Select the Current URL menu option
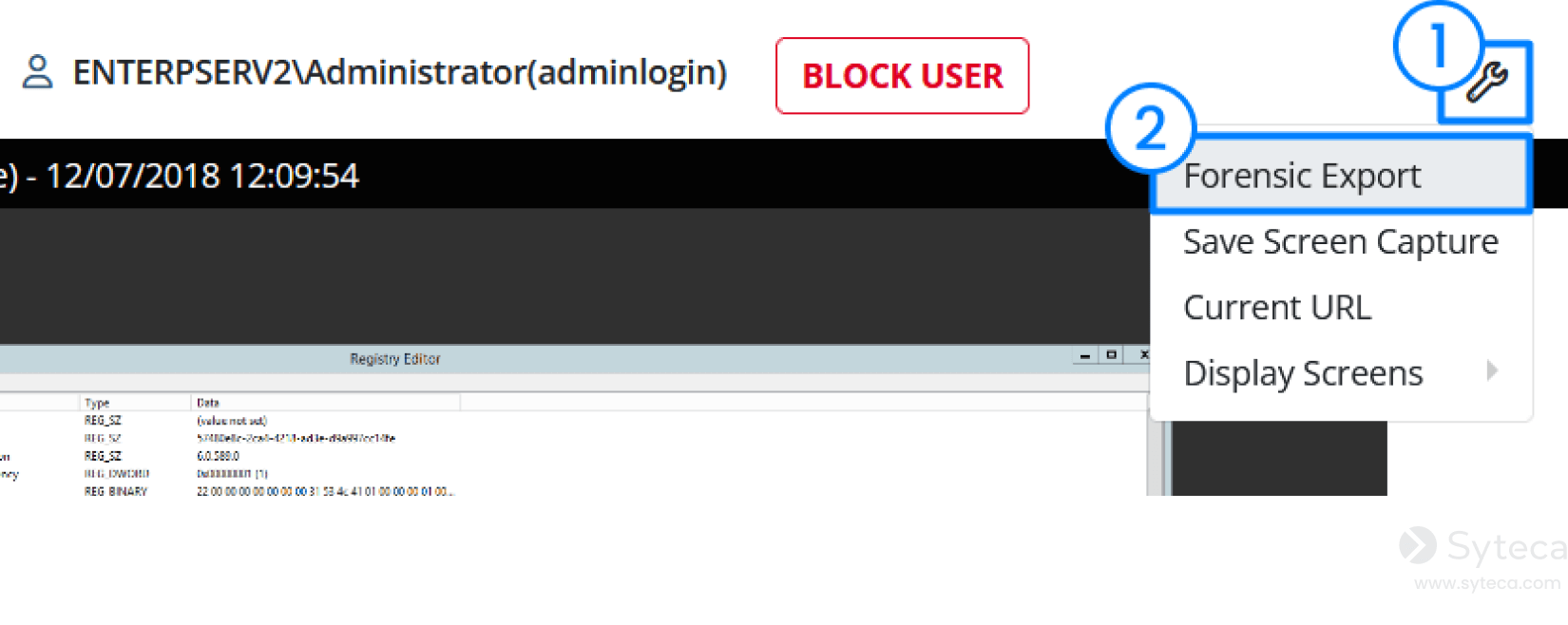Screen dimensions: 1568x625 tap(1340, 308)
